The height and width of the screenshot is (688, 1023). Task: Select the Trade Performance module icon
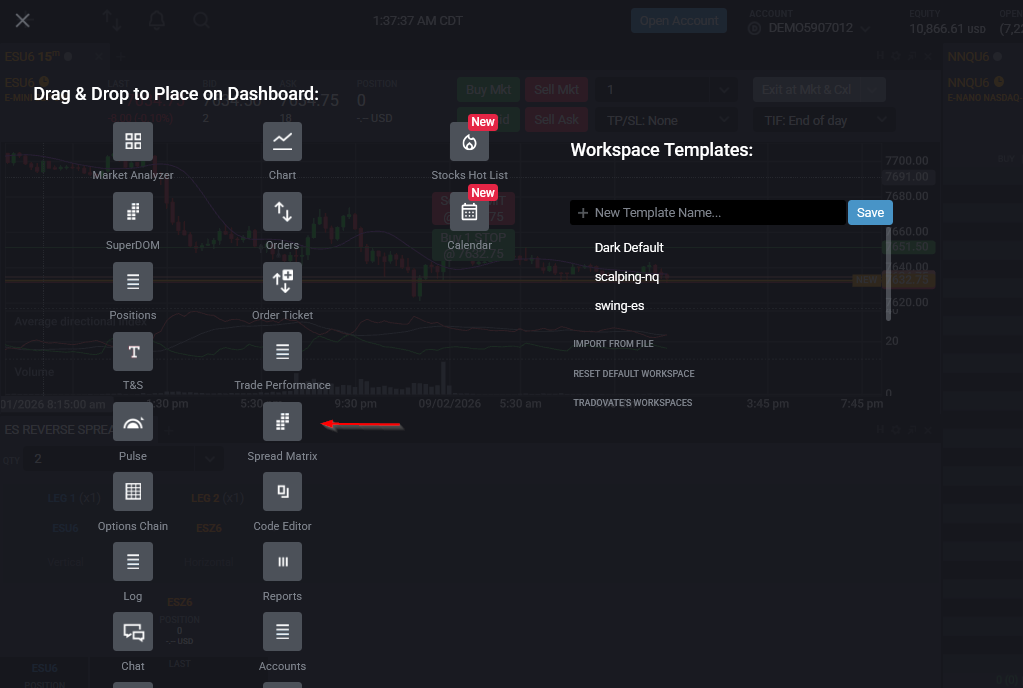(x=282, y=351)
